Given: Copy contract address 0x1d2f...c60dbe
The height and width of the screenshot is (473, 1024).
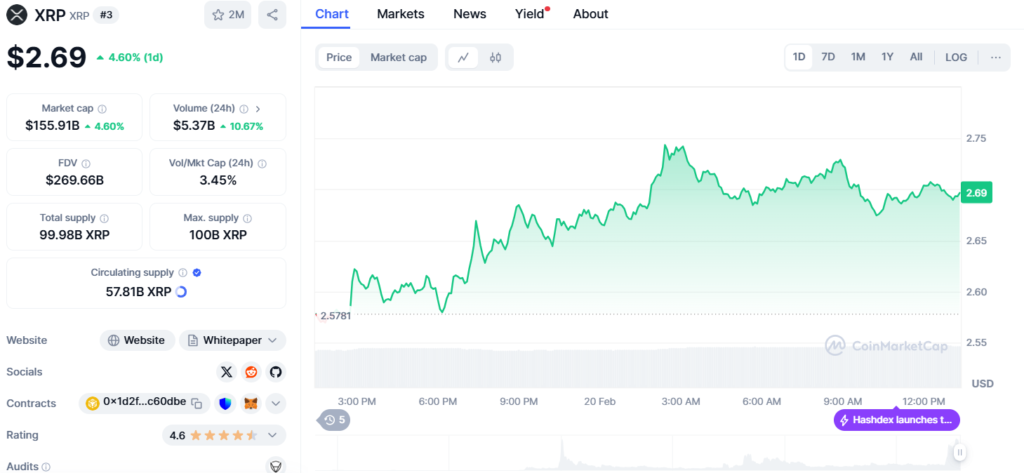Looking at the screenshot, I should [196, 403].
